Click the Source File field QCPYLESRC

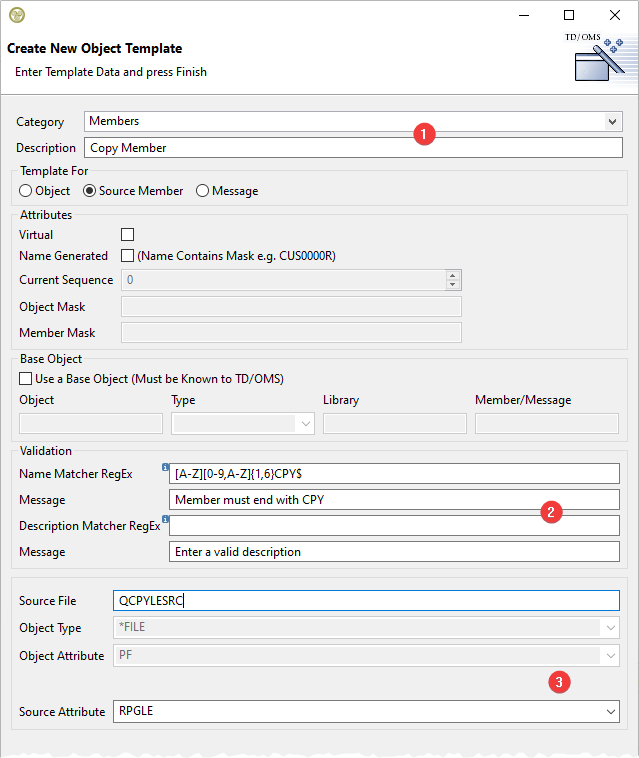(x=365, y=601)
